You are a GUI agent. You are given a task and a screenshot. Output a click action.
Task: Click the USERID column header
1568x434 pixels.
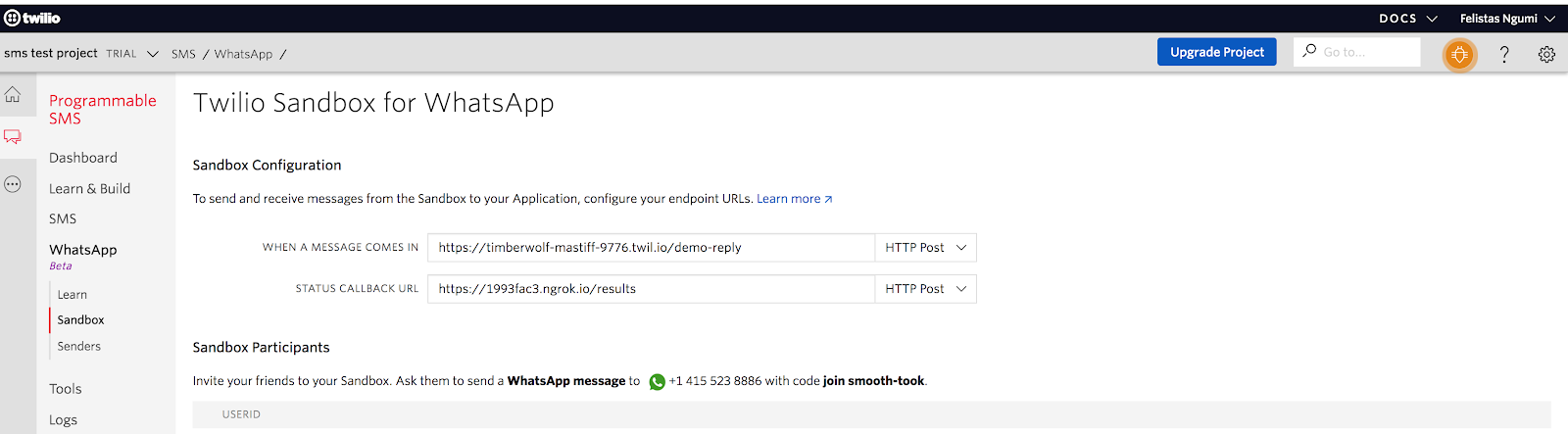click(241, 414)
